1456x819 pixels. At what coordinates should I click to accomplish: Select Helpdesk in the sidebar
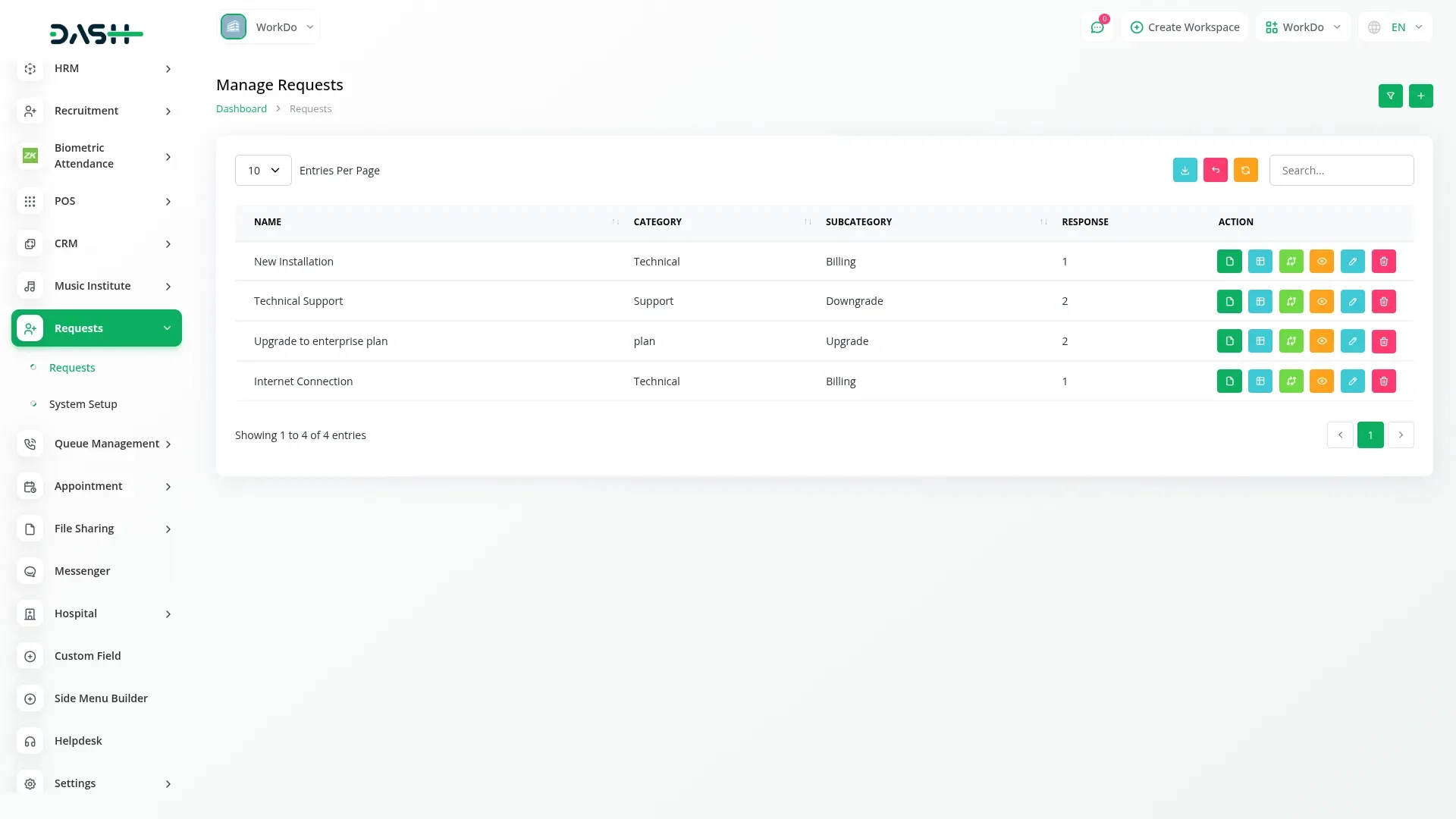pyautogui.click(x=78, y=741)
